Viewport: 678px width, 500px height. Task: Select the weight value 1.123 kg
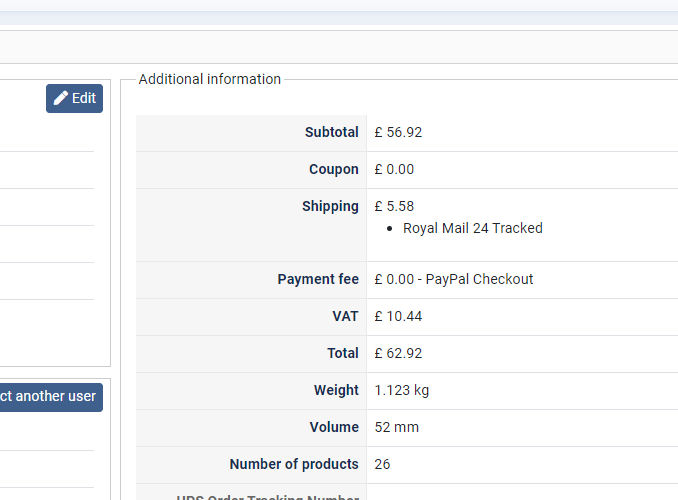point(402,390)
